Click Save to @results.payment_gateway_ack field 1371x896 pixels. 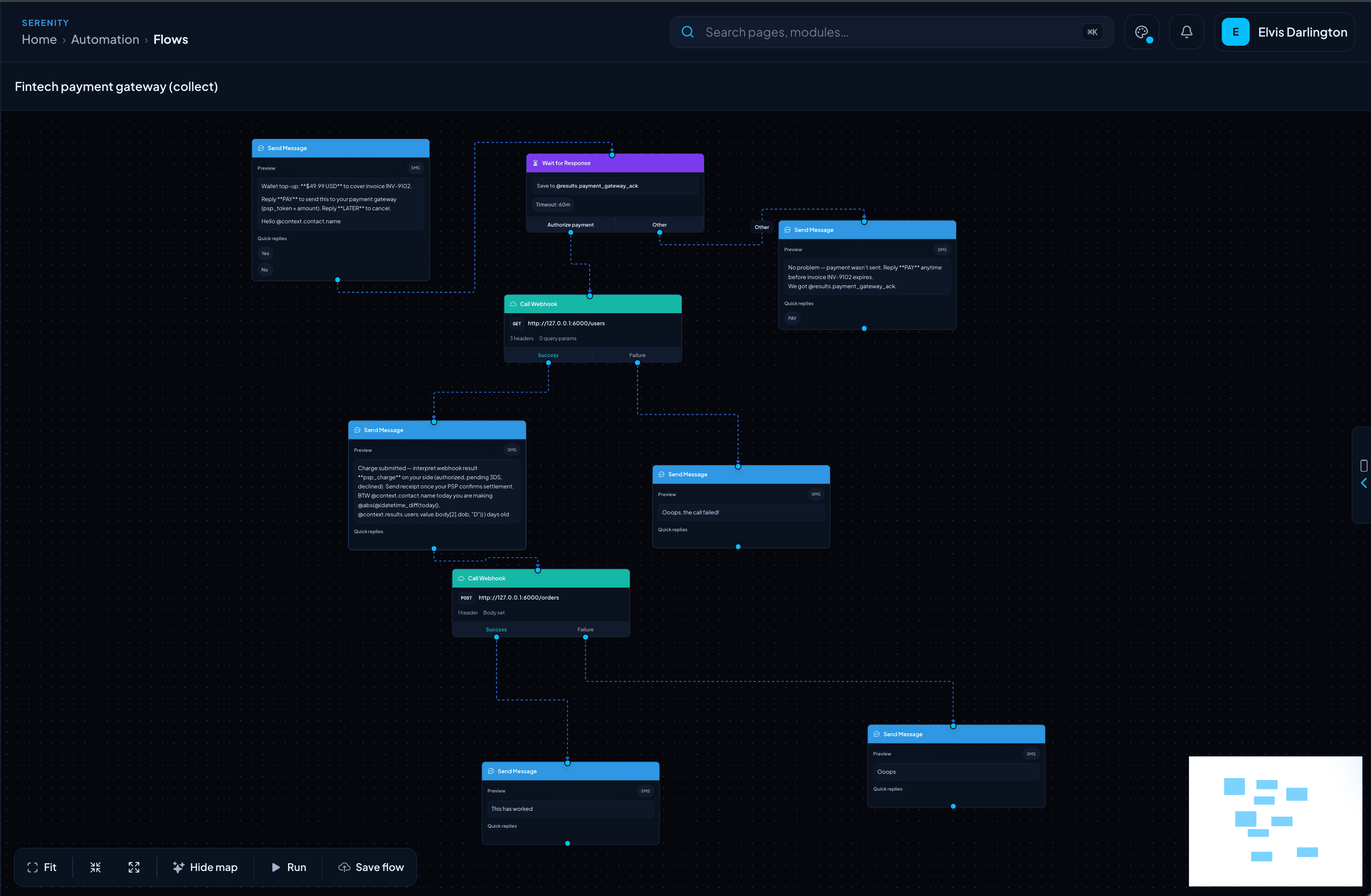point(615,186)
